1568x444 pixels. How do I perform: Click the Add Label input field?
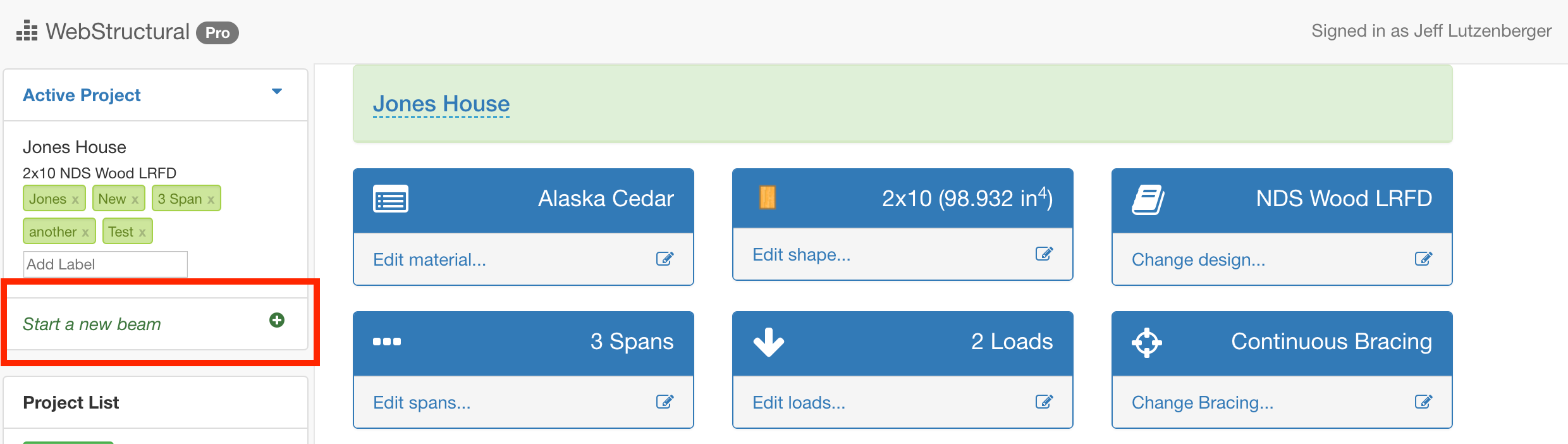[106, 264]
